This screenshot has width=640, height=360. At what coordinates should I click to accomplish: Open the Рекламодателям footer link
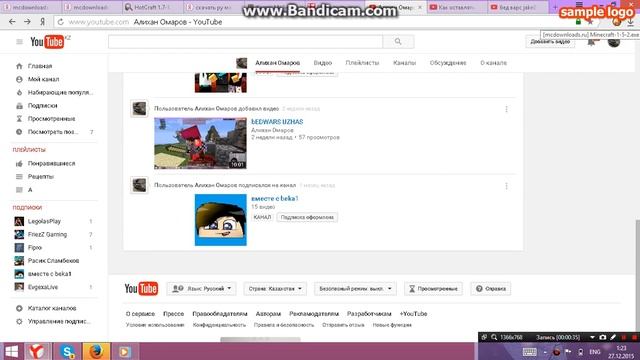point(314,313)
